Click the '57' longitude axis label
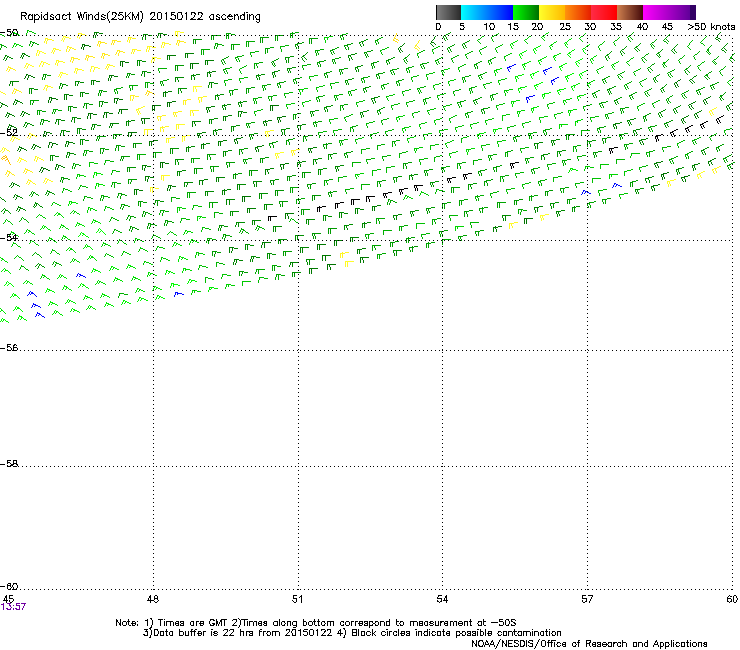This screenshot has height=650, width=740. point(587,599)
